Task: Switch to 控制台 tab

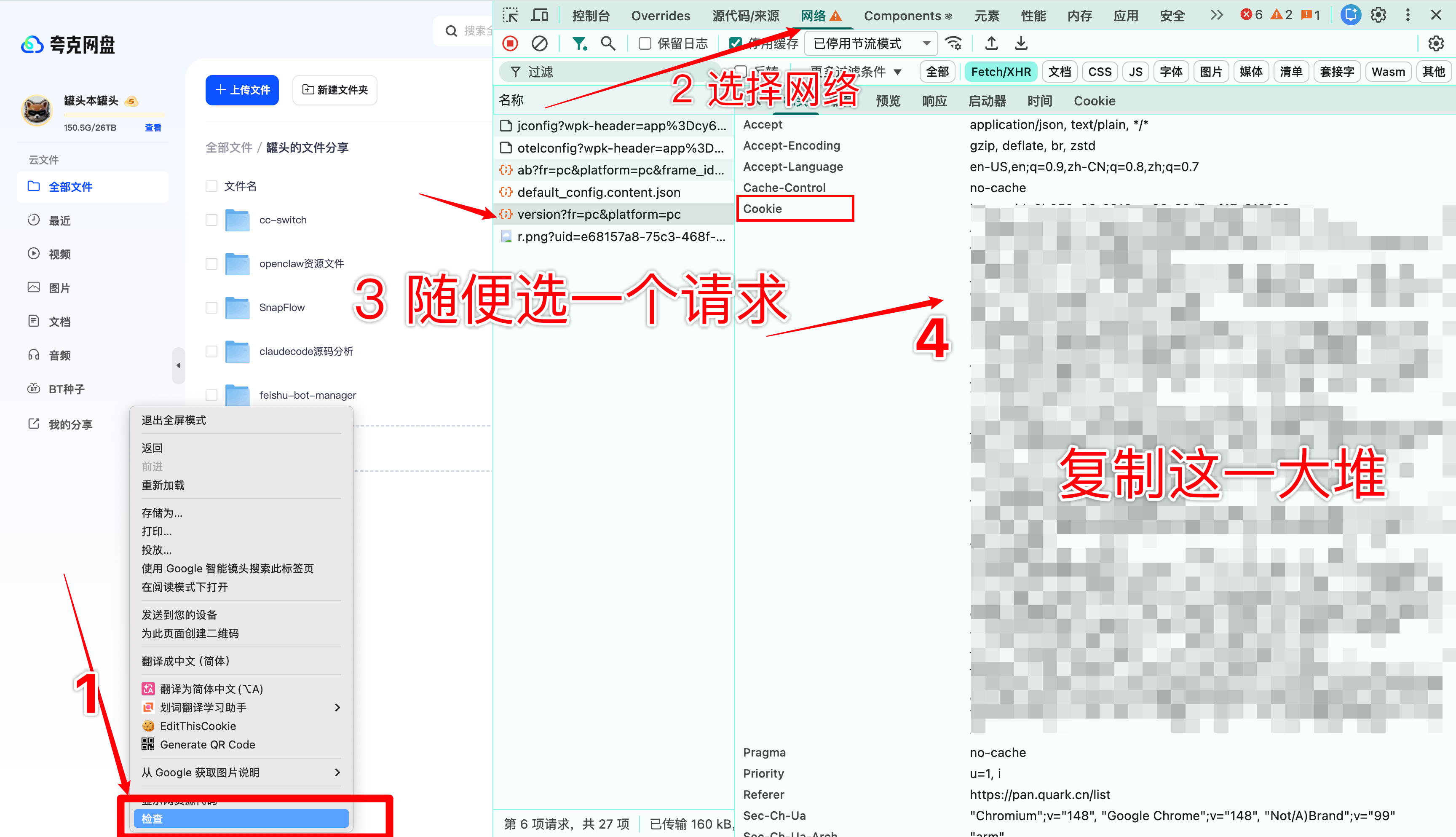Action: (x=591, y=16)
